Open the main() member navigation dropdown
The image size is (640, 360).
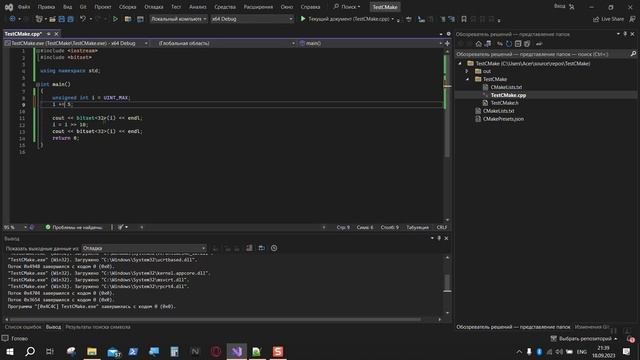click(371, 43)
